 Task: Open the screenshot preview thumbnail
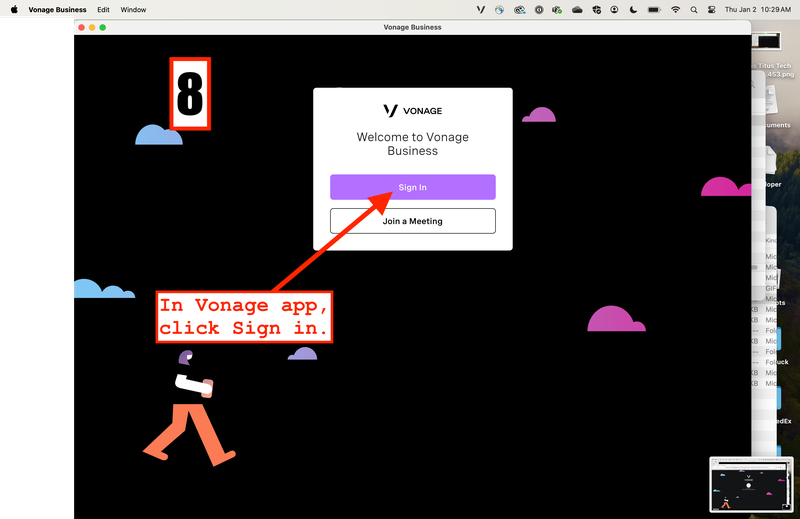pos(750,485)
